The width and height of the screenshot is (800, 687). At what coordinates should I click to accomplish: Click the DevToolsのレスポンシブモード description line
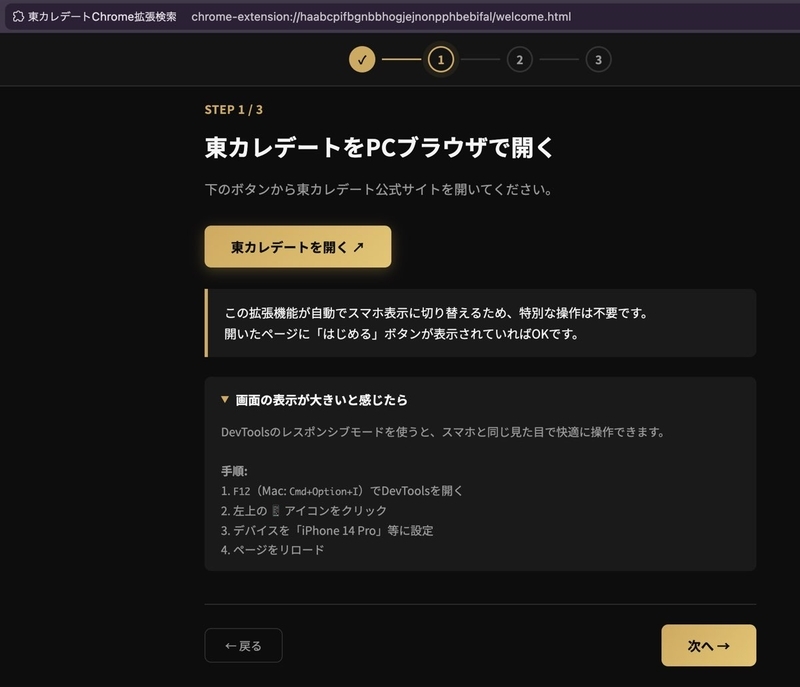click(443, 432)
